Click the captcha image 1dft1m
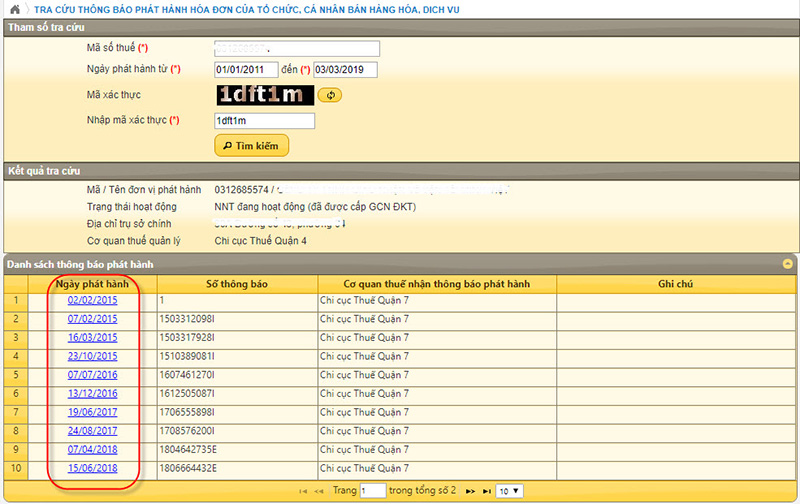This screenshot has height=504, width=800. [x=264, y=95]
